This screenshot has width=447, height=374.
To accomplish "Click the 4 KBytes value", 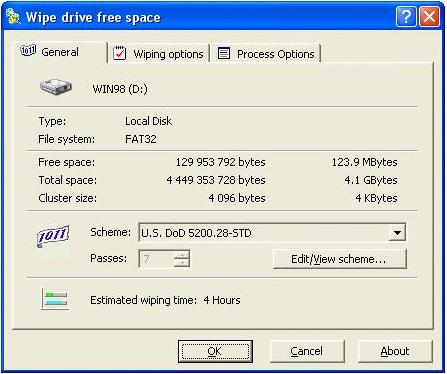I will click(376, 198).
